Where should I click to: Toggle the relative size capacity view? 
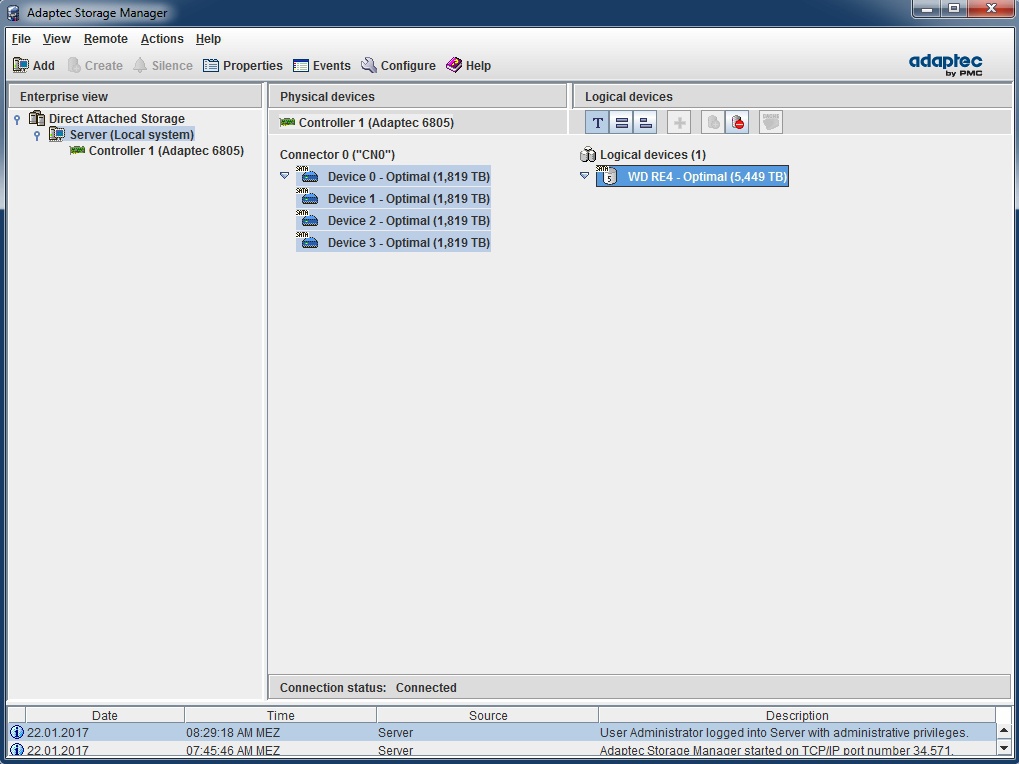645,122
